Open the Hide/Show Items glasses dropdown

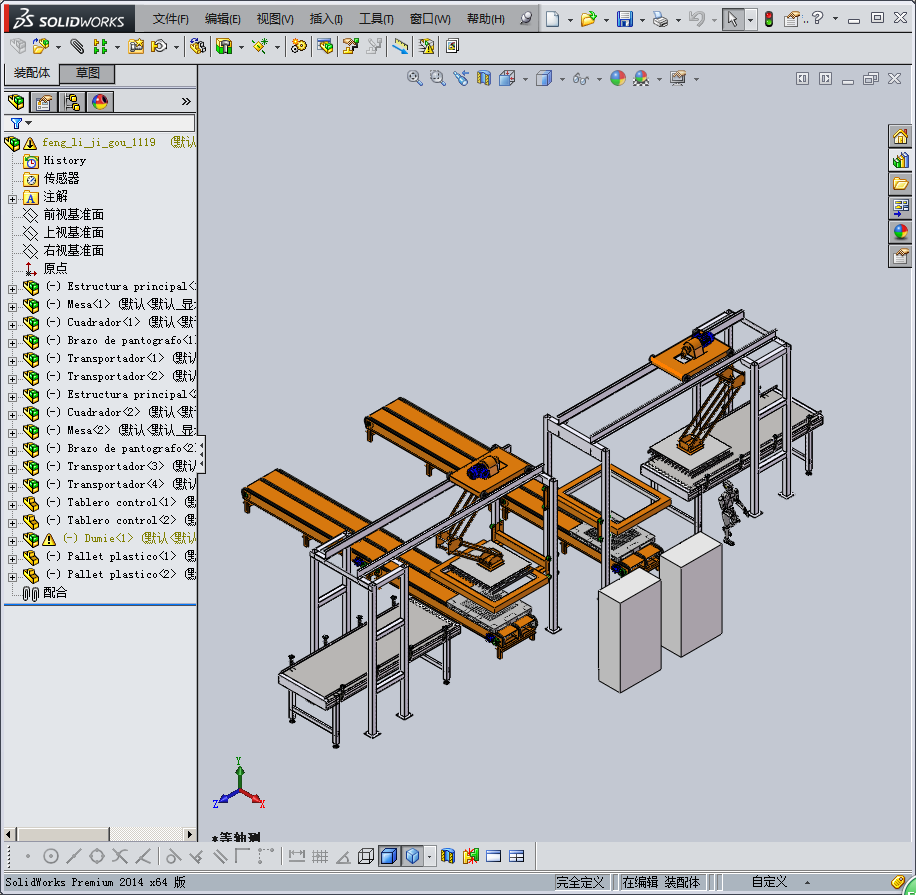[x=583, y=79]
